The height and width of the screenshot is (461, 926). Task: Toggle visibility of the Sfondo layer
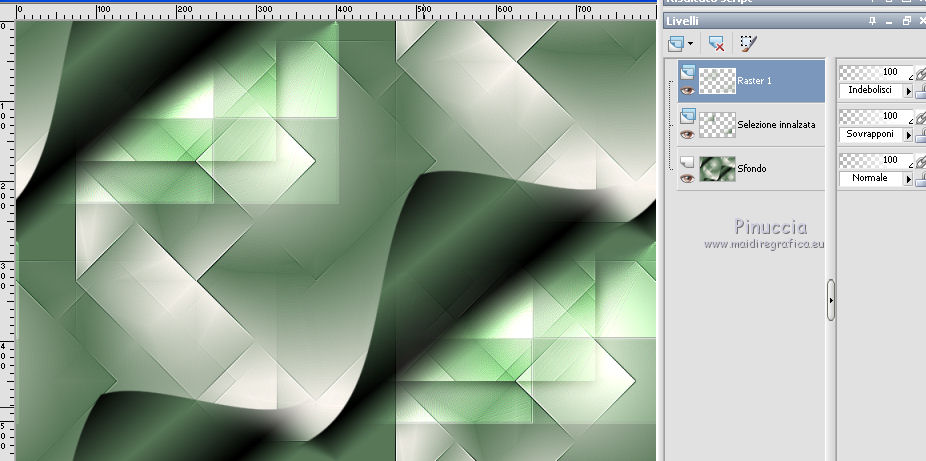[687, 179]
